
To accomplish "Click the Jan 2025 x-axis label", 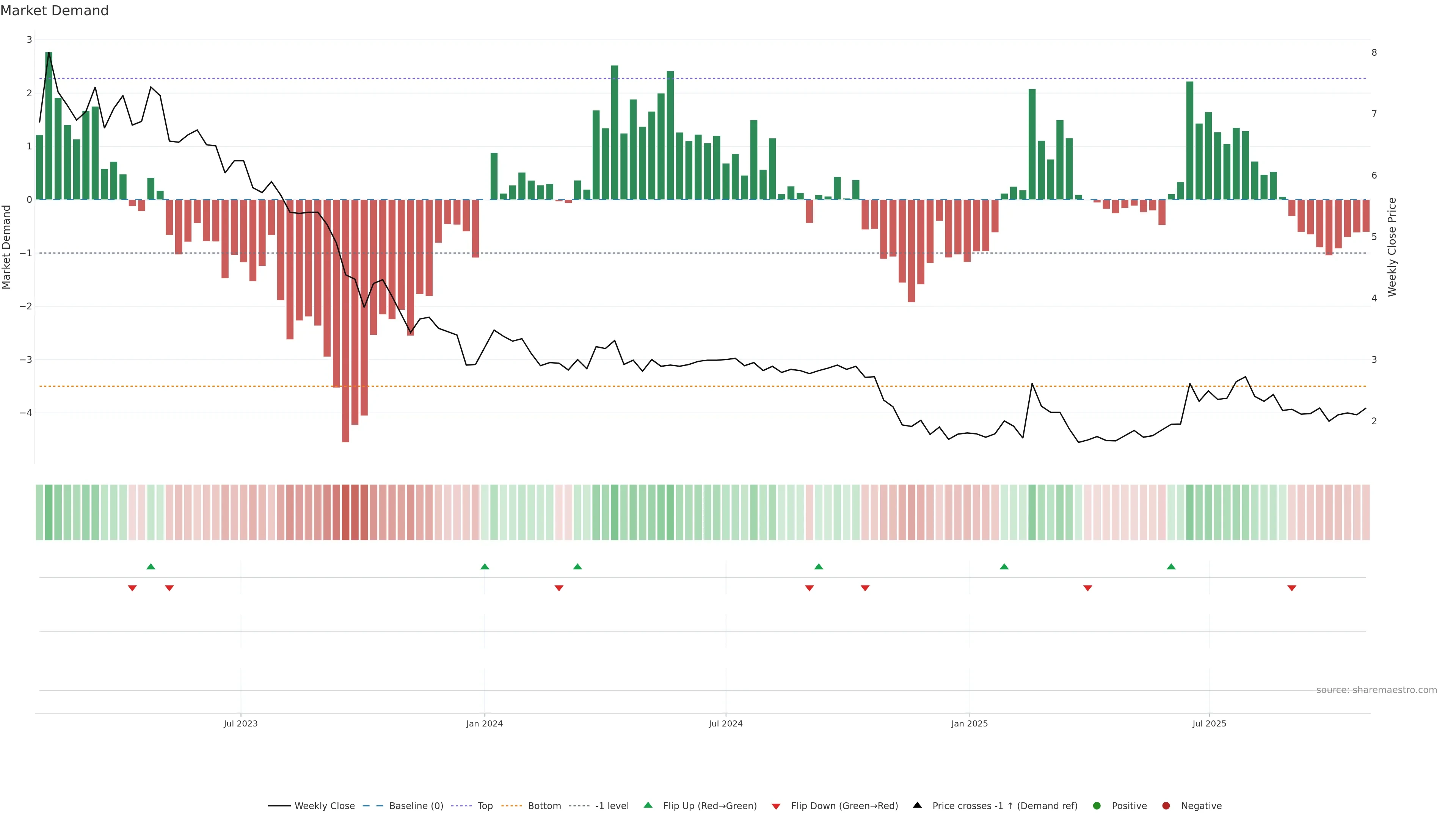I will pyautogui.click(x=970, y=723).
